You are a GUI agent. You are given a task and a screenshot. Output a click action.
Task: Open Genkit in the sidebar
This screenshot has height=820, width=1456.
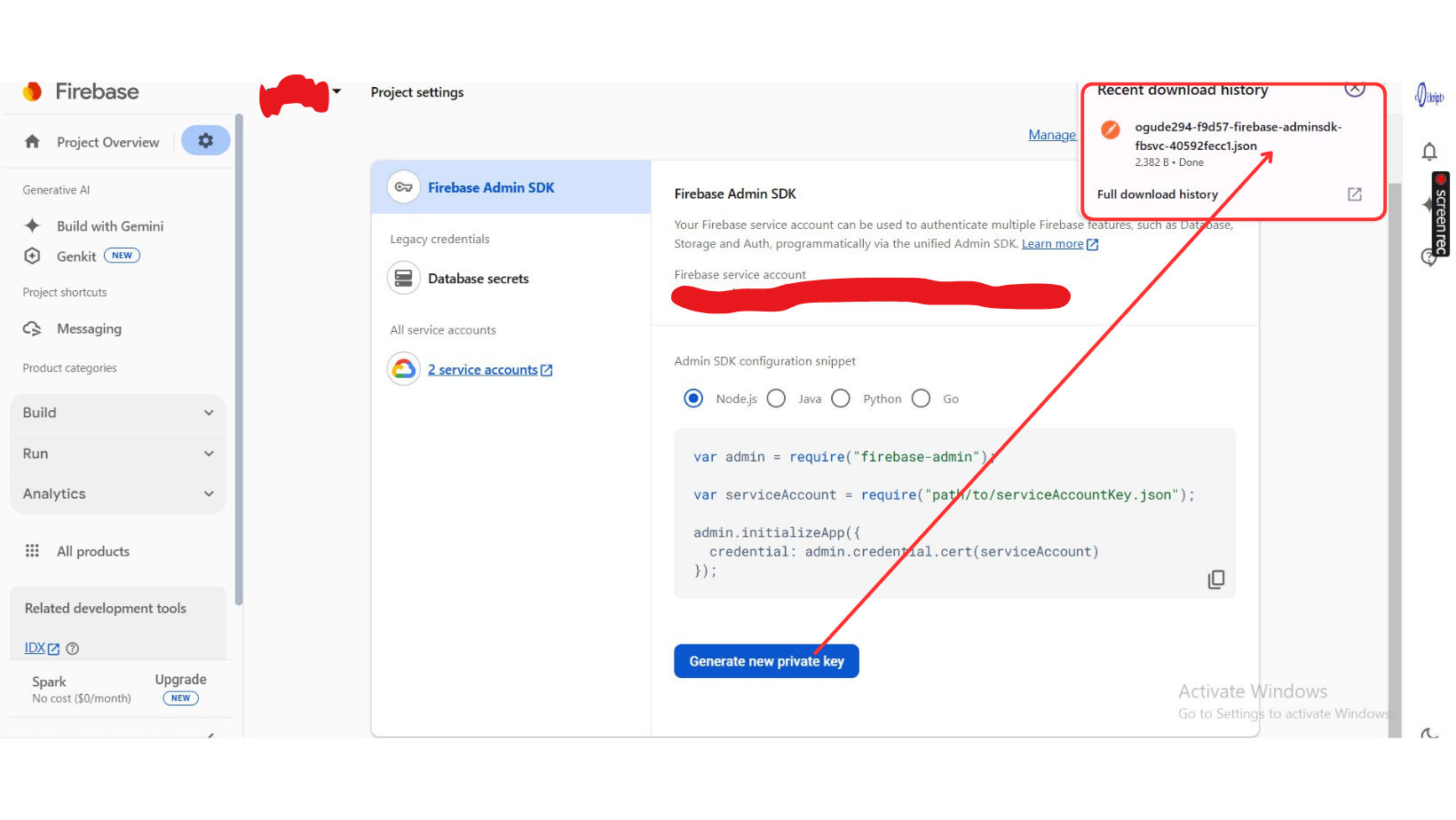[76, 256]
